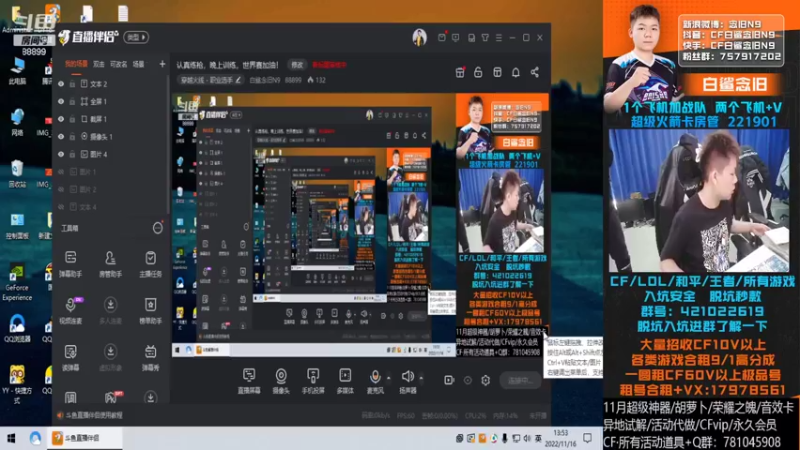
Task: Click the 麦克风 microphone icon
Action: 375,378
